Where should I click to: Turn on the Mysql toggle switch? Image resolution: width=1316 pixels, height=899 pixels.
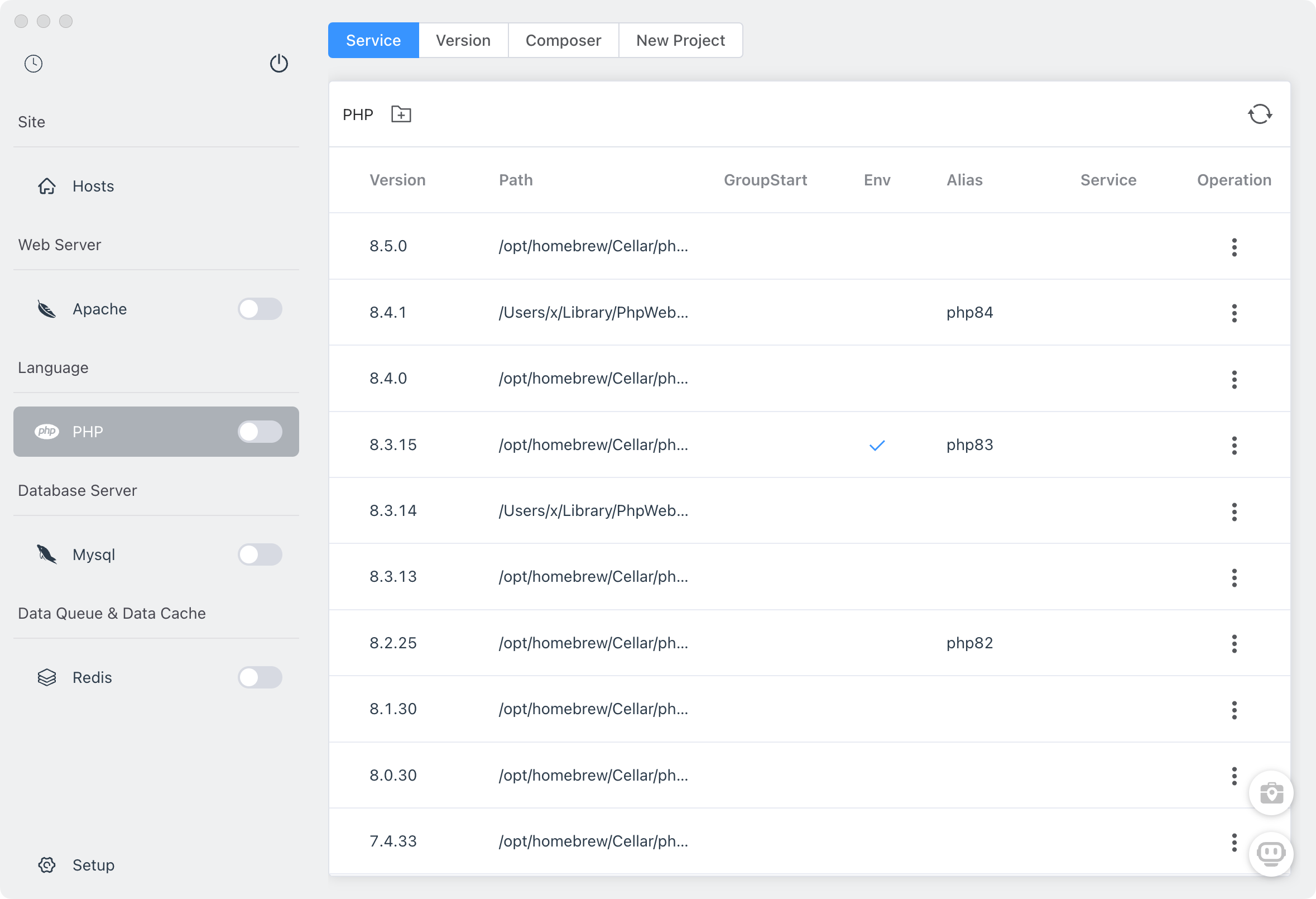point(260,554)
